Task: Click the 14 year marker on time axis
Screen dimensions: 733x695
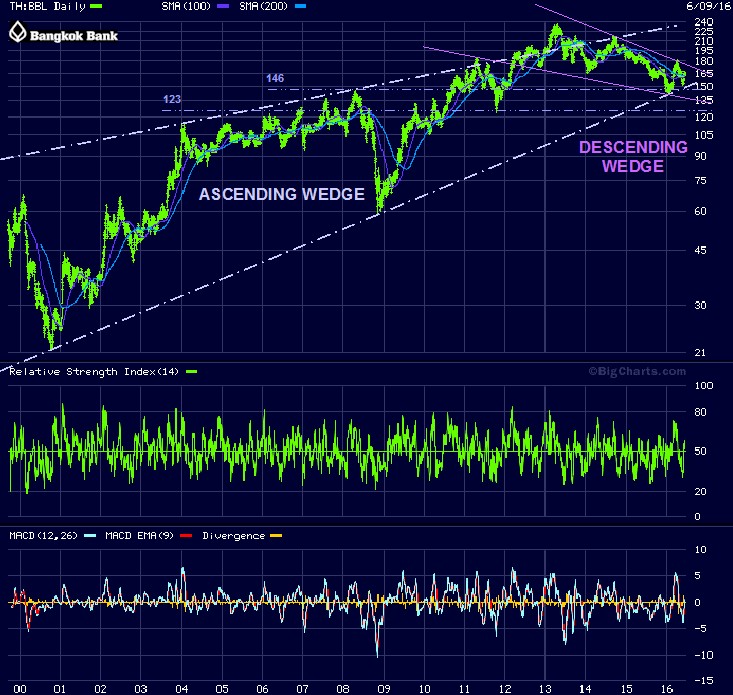Action: coord(585,689)
